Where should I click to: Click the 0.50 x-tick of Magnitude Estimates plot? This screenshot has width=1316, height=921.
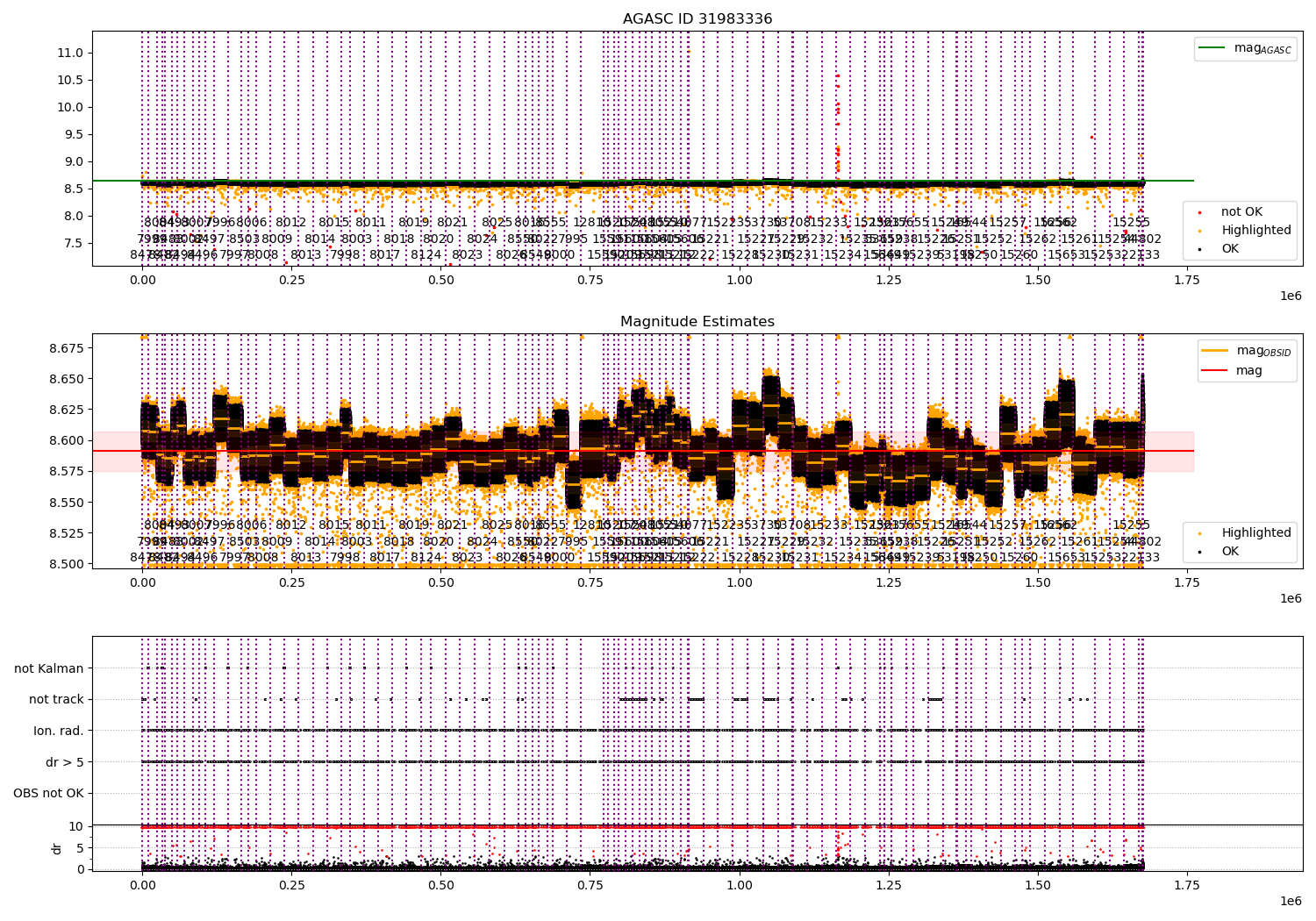pyautogui.click(x=440, y=582)
